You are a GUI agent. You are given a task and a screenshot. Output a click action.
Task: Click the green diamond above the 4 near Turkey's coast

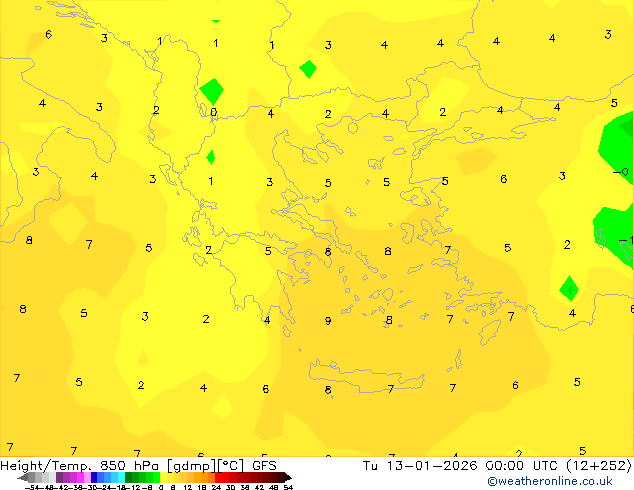569,289
